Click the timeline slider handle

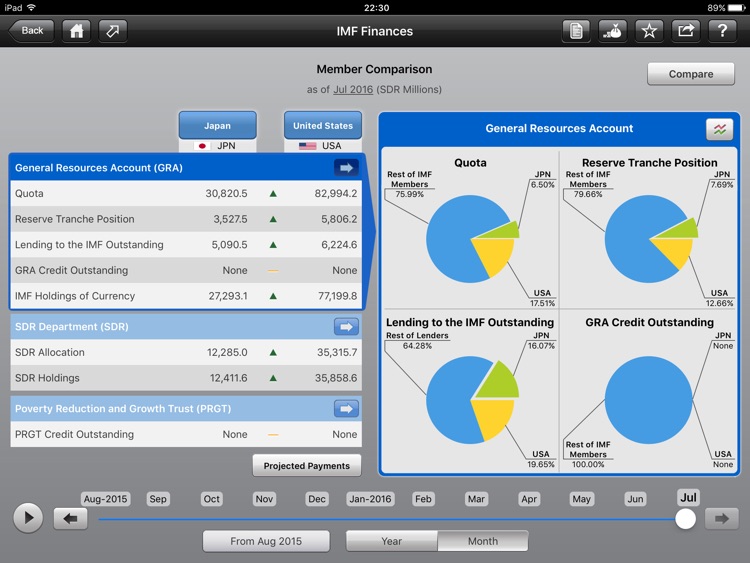click(685, 519)
